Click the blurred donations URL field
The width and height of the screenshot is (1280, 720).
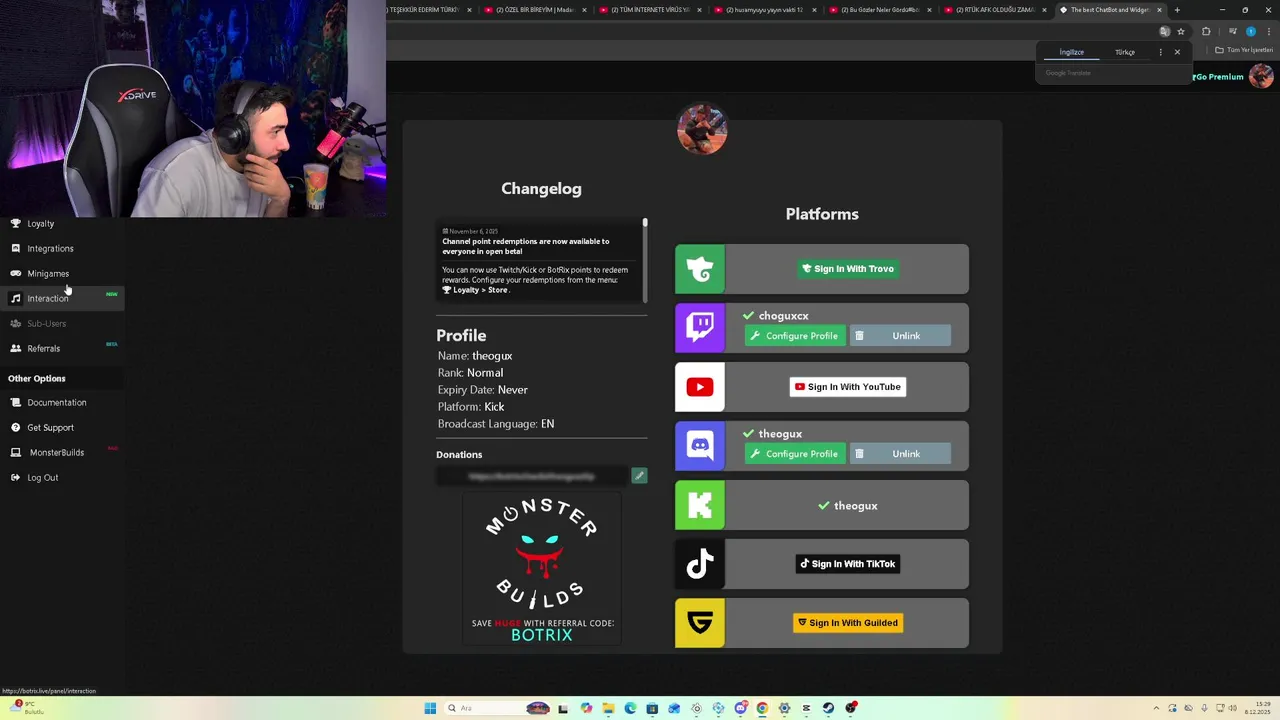[x=532, y=476]
